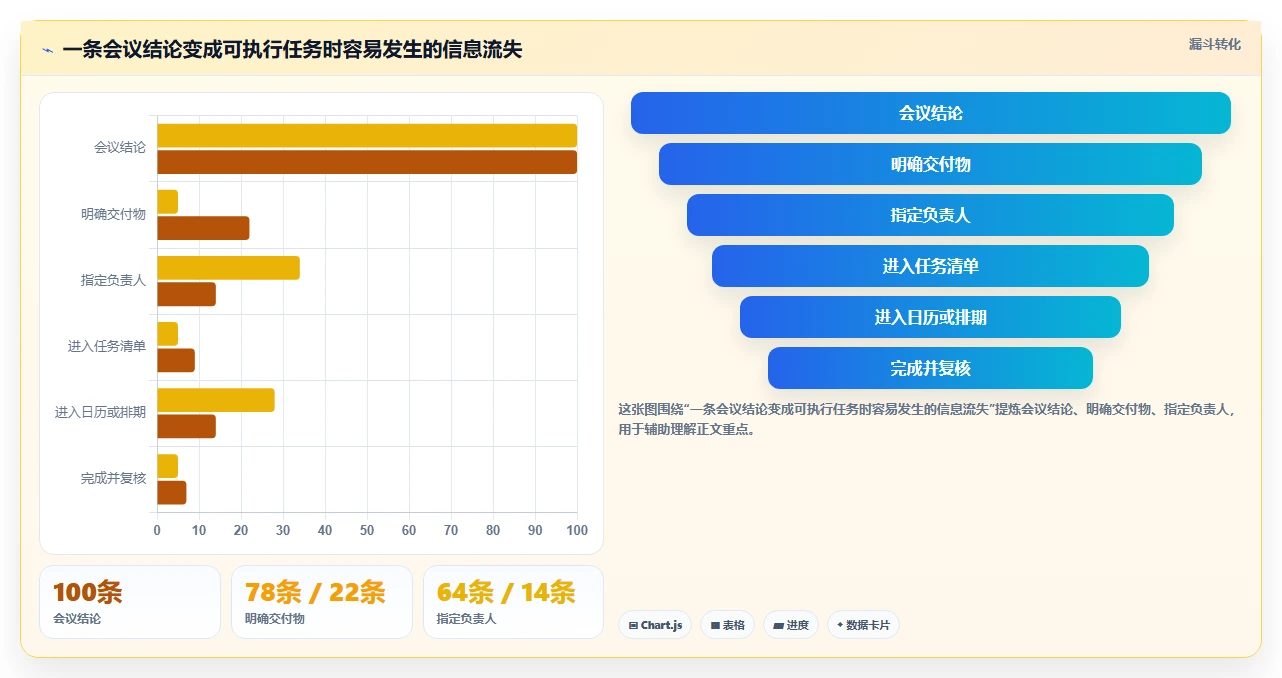Click the x-axis tick value 0
Viewport: 1282px width, 678px height.
click(157, 530)
